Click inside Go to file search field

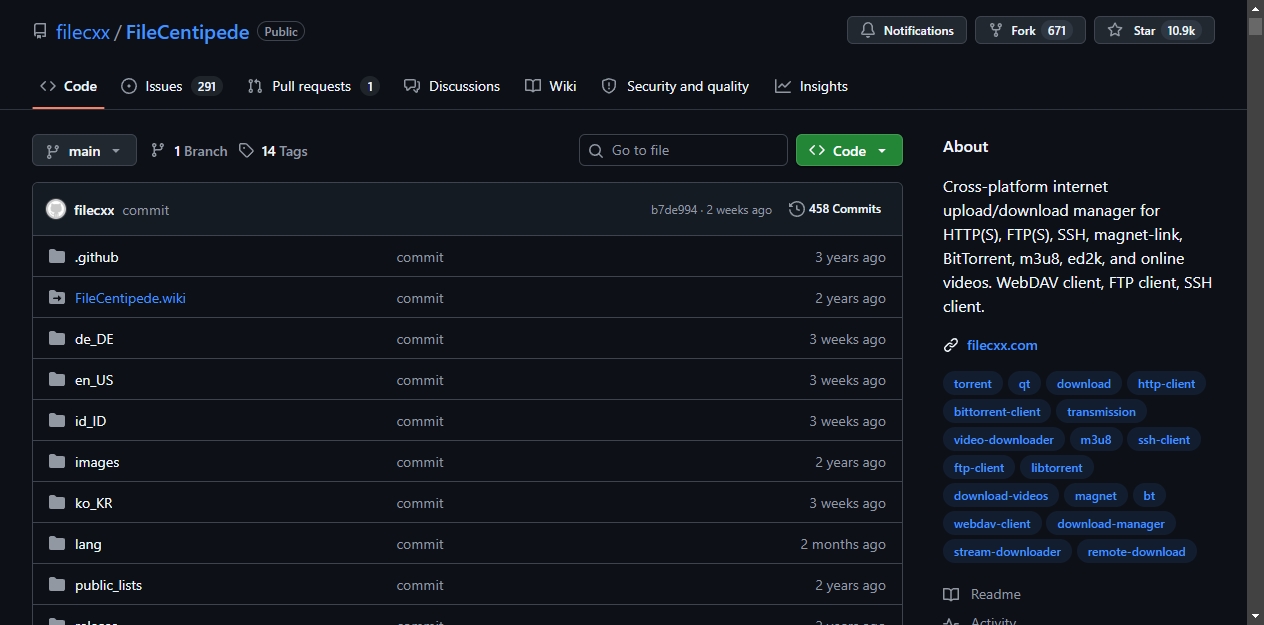click(683, 150)
